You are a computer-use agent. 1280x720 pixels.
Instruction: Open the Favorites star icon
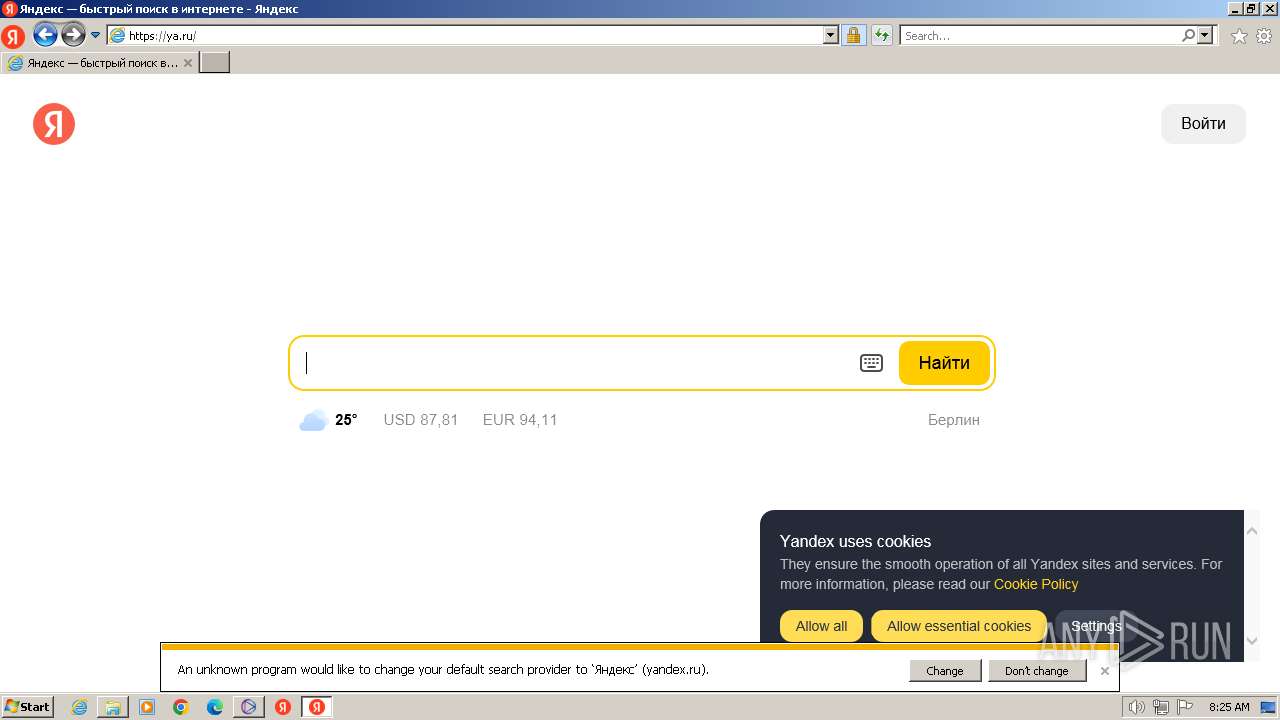[1239, 36]
